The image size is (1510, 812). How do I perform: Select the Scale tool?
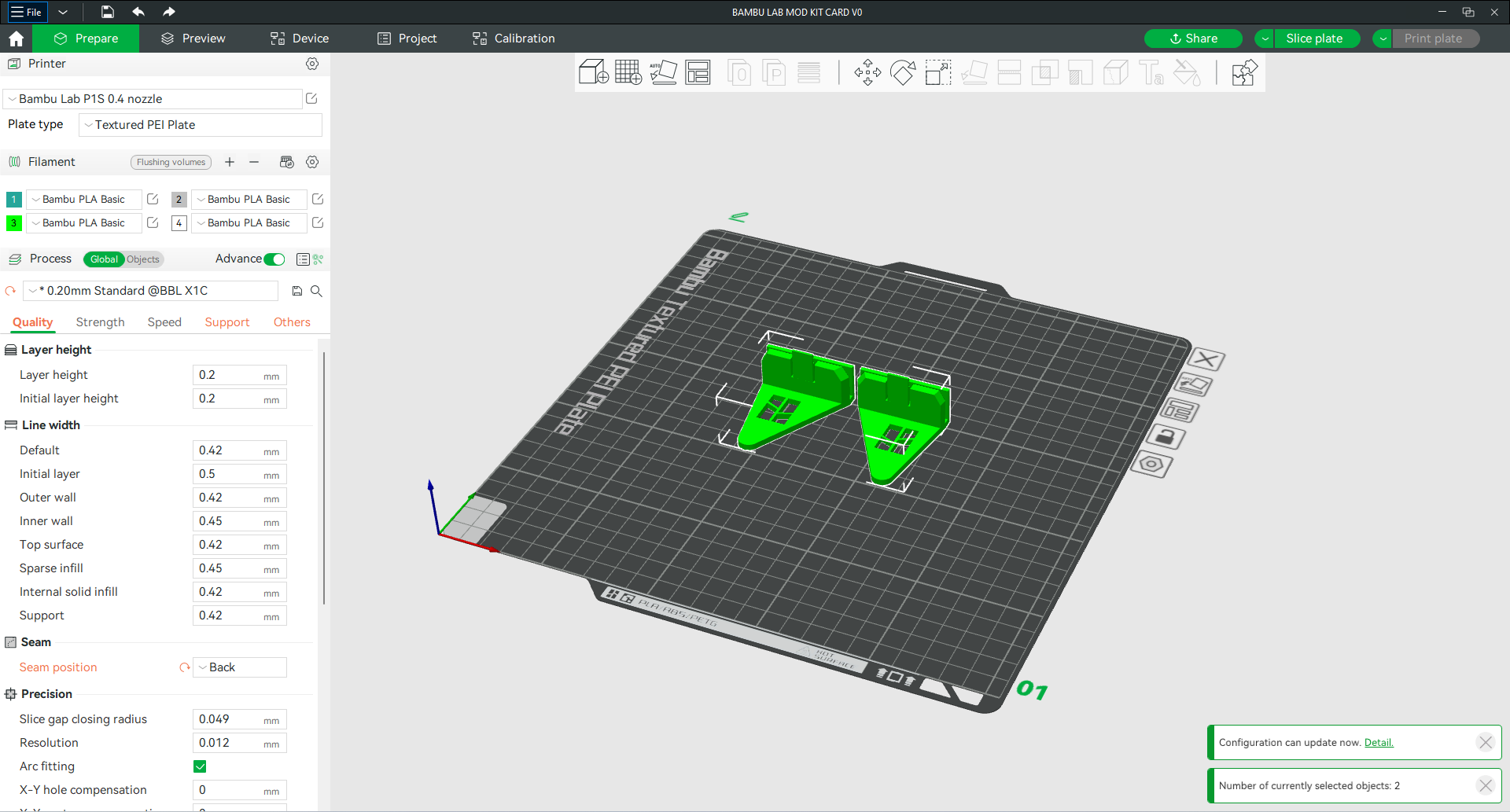(x=937, y=72)
